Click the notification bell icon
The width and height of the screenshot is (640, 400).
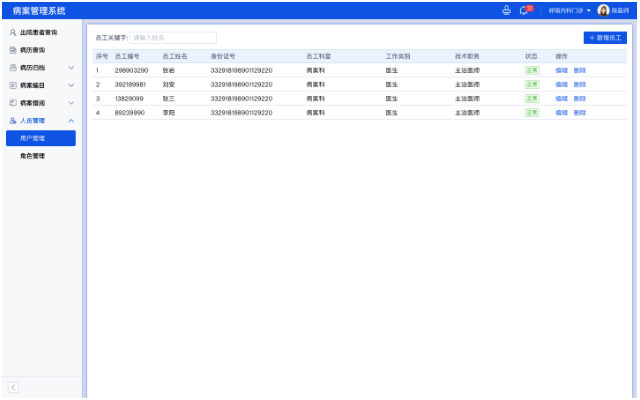point(523,11)
